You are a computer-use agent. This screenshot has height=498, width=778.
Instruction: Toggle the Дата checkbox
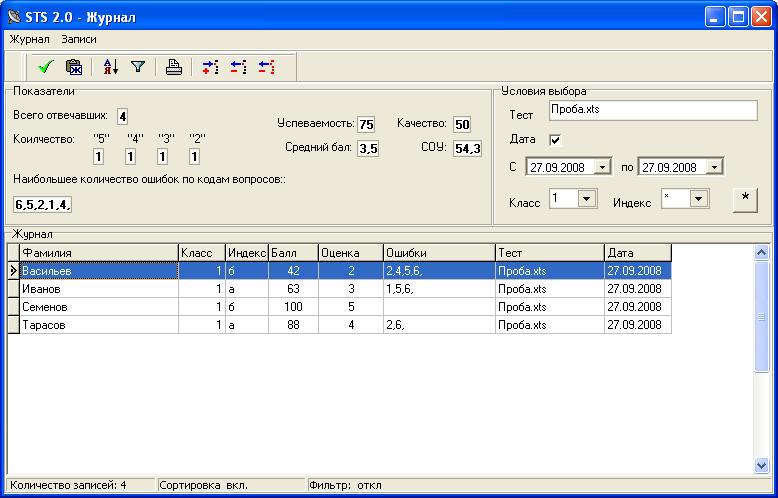(555, 140)
